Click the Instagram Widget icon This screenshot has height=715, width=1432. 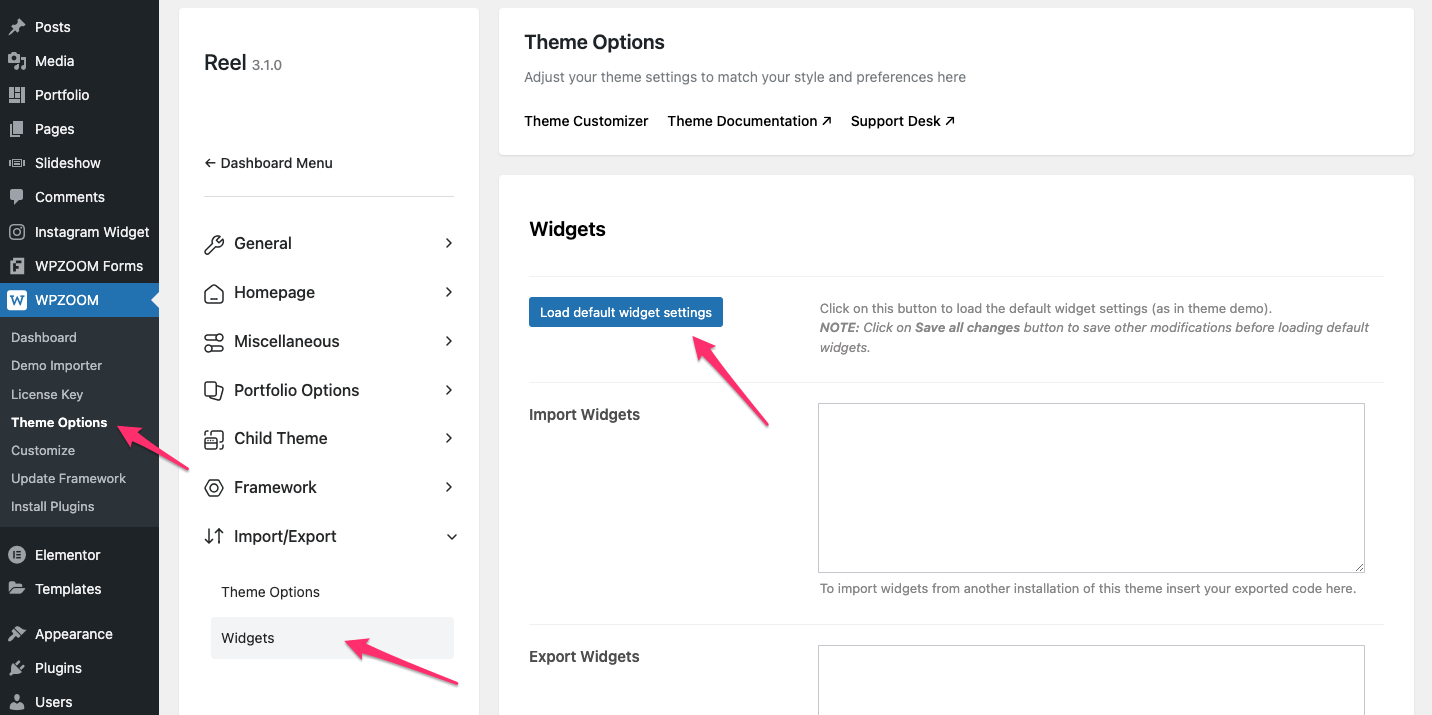tap(18, 231)
